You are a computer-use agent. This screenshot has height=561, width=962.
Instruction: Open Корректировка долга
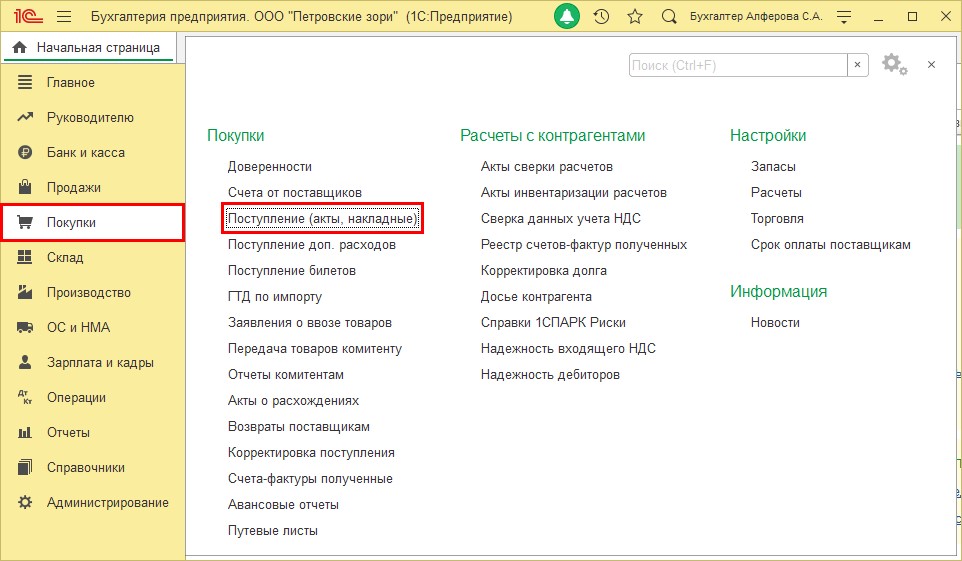(x=544, y=270)
